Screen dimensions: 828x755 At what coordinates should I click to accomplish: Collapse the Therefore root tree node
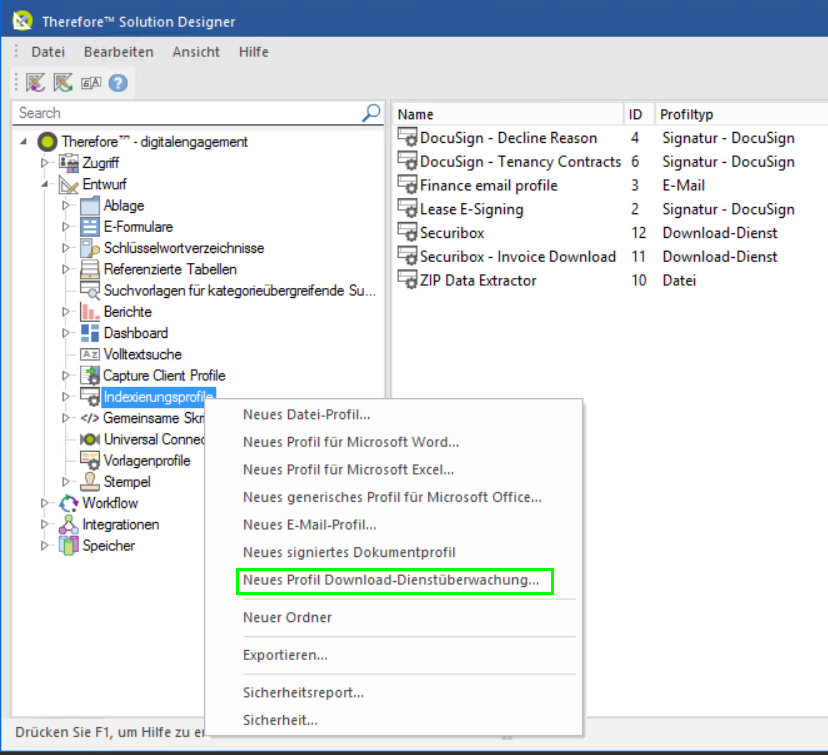pos(23,141)
